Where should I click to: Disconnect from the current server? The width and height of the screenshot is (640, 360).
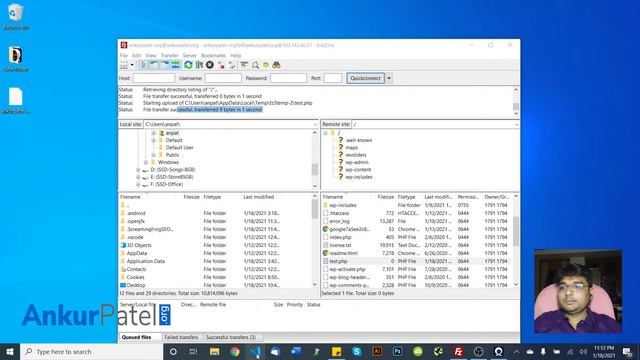[x=221, y=65]
